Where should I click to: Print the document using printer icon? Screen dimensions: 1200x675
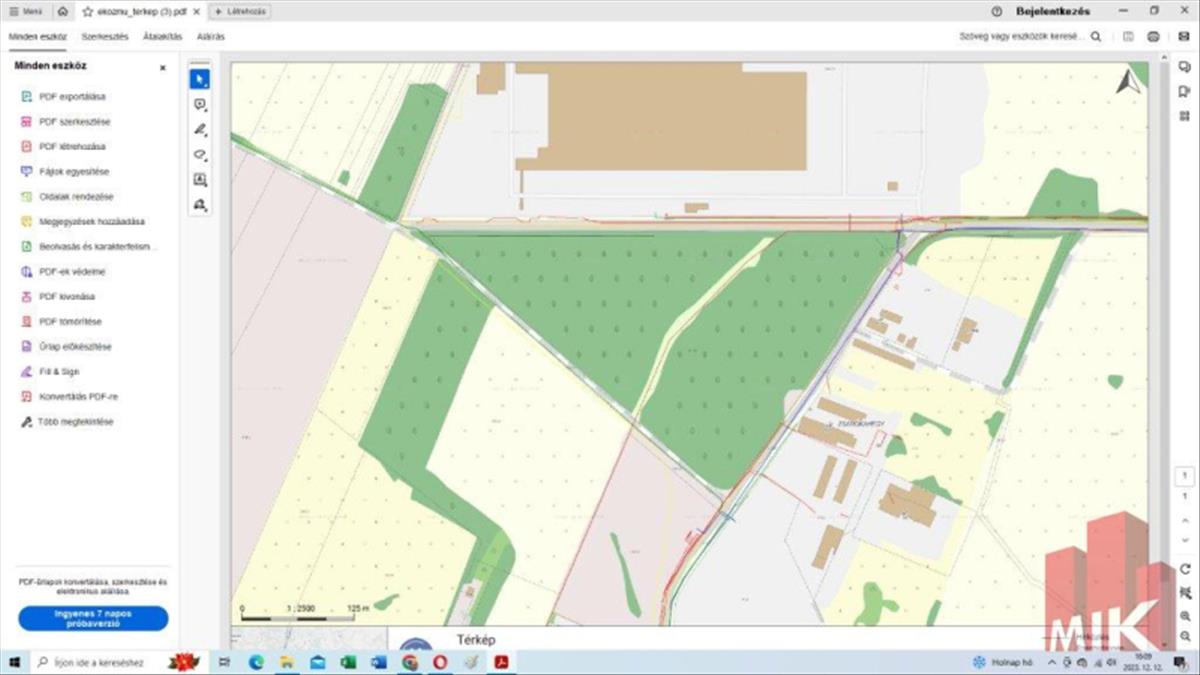pyautogui.click(x=1153, y=36)
